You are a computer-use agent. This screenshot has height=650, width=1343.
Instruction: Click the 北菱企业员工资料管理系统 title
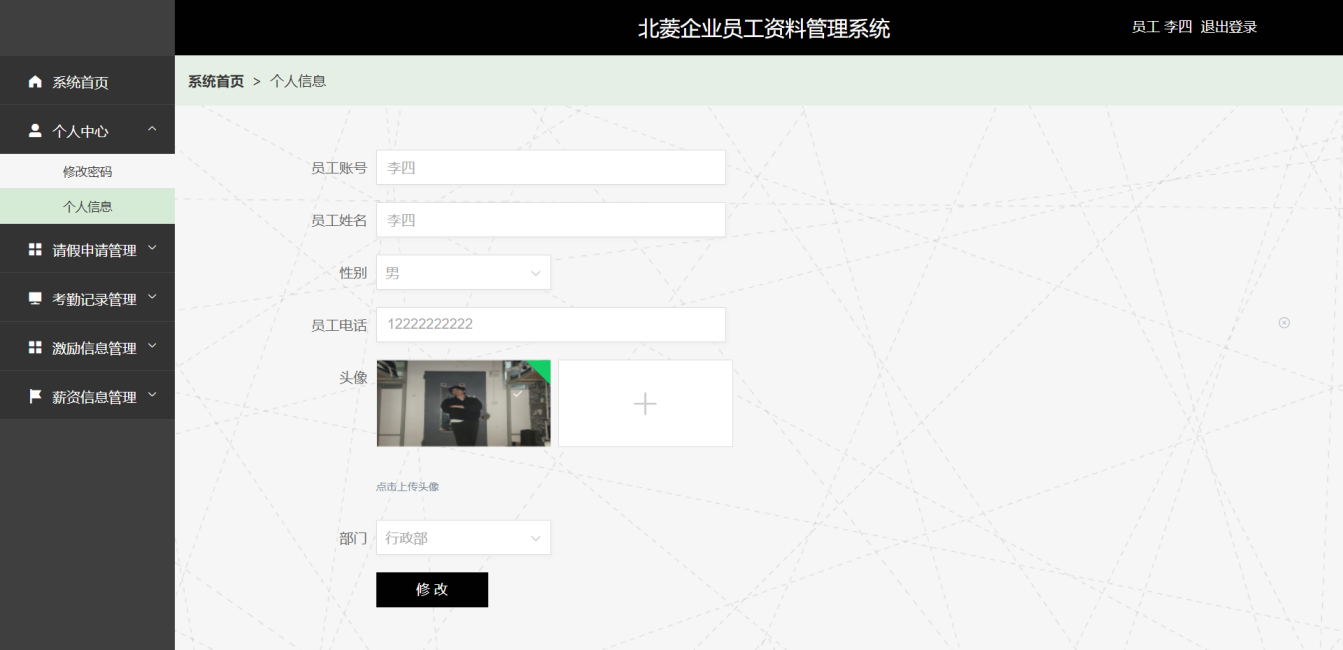[x=764, y=28]
